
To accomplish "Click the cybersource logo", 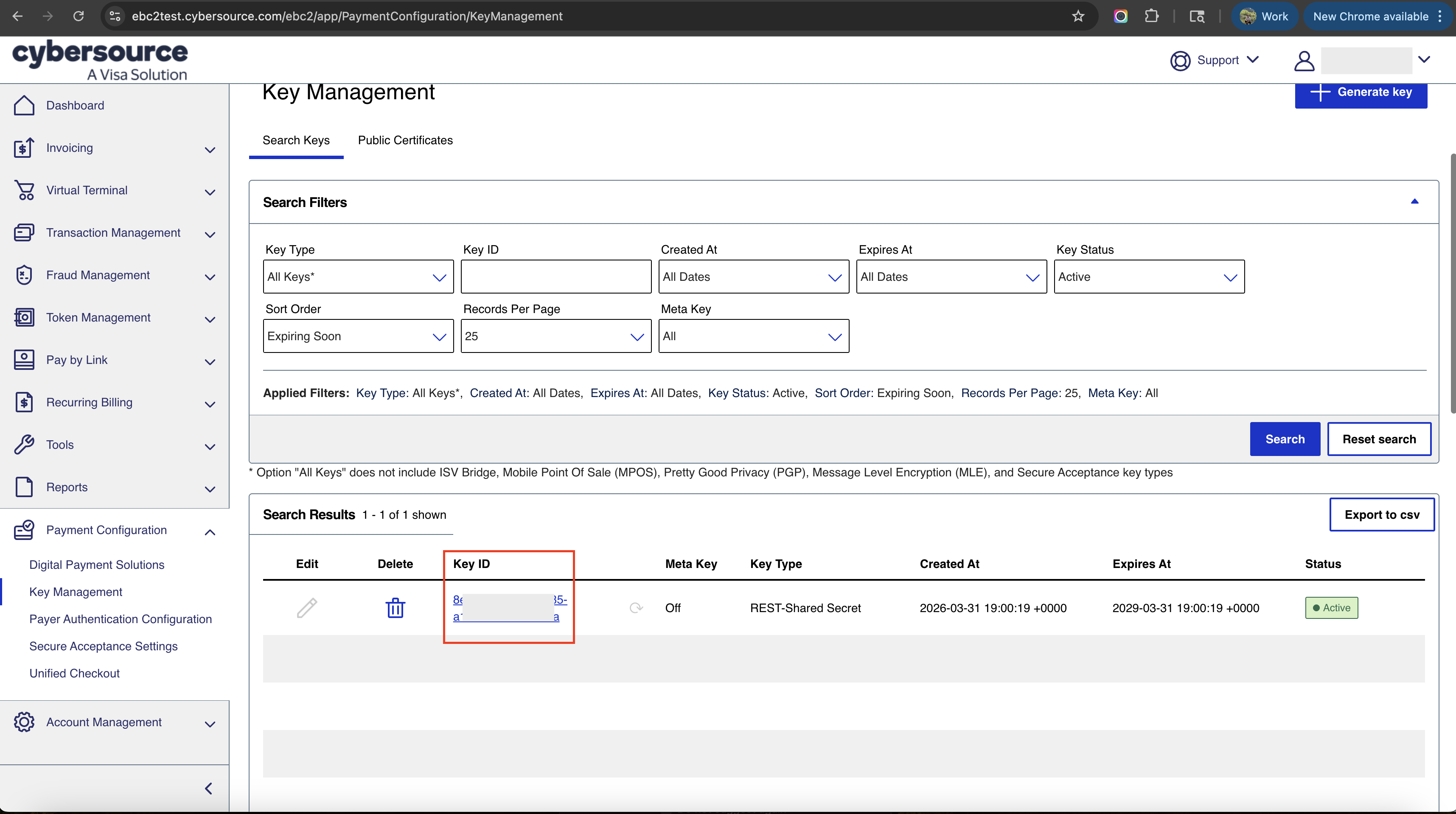I will click(x=100, y=60).
